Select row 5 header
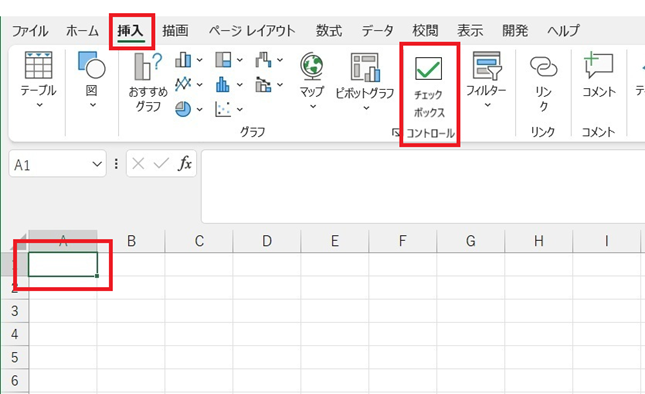This screenshot has height=394, width=645. (14, 357)
